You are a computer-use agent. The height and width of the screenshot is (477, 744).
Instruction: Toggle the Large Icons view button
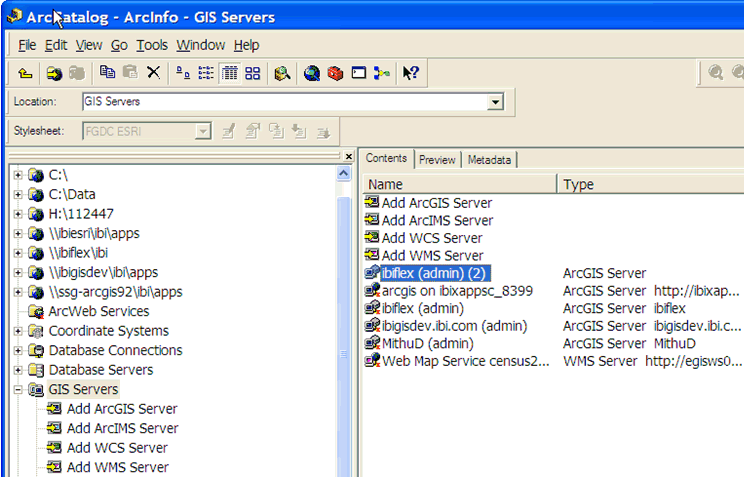click(x=183, y=73)
